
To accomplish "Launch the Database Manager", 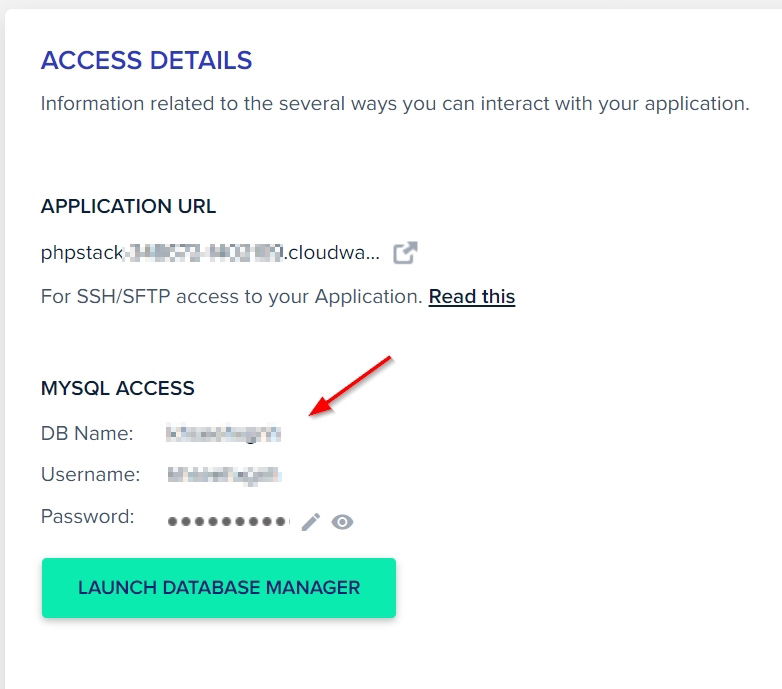I will [x=218, y=587].
